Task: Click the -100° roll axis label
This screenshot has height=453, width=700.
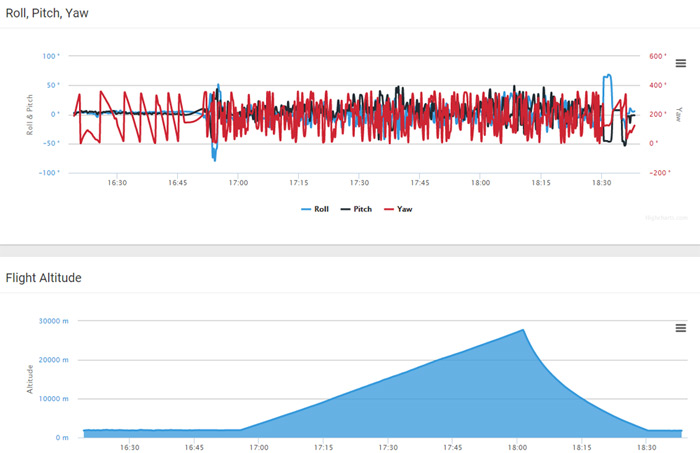Action: pos(49,173)
